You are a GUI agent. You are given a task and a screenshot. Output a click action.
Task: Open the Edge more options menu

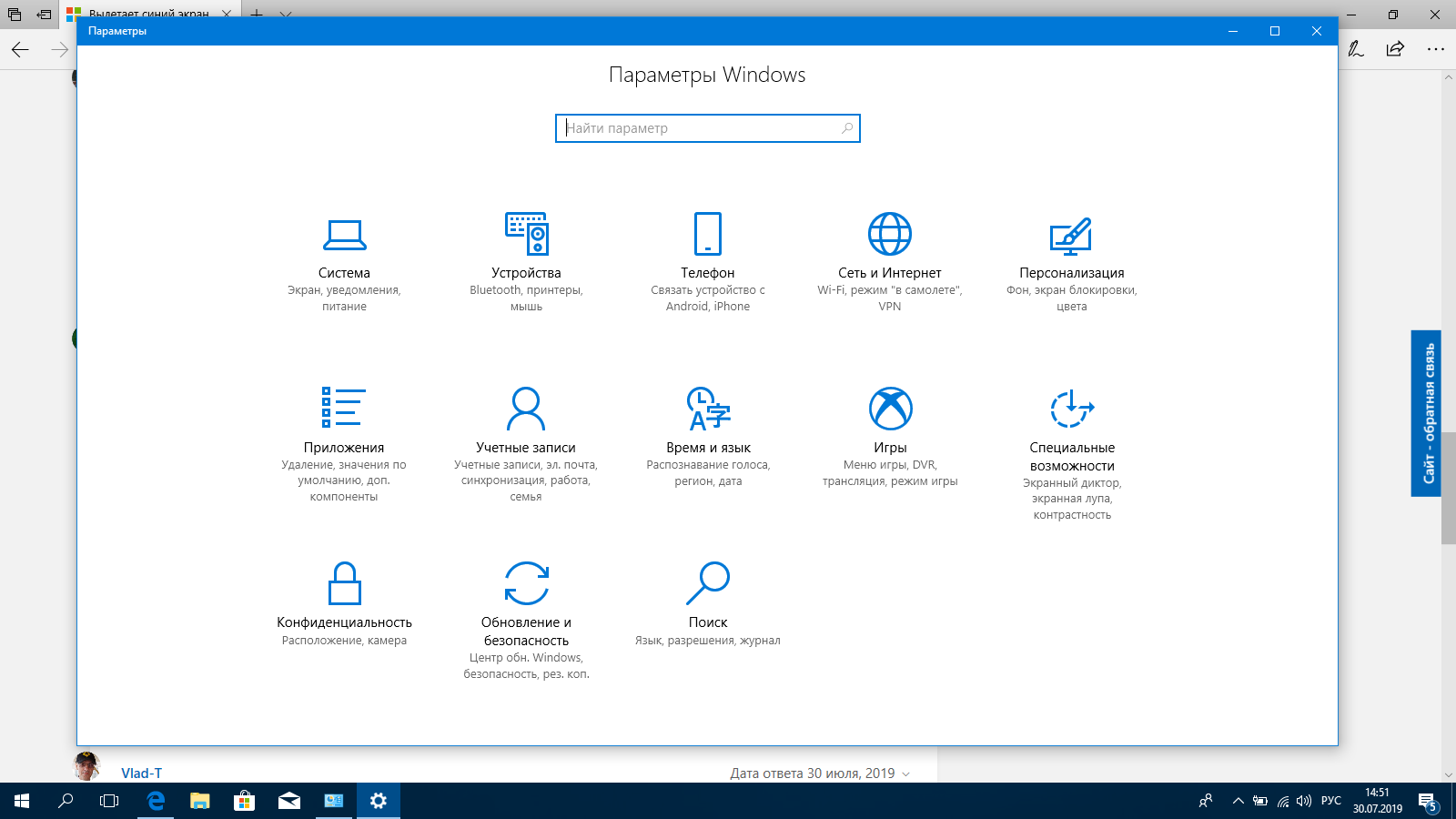pos(1436,49)
